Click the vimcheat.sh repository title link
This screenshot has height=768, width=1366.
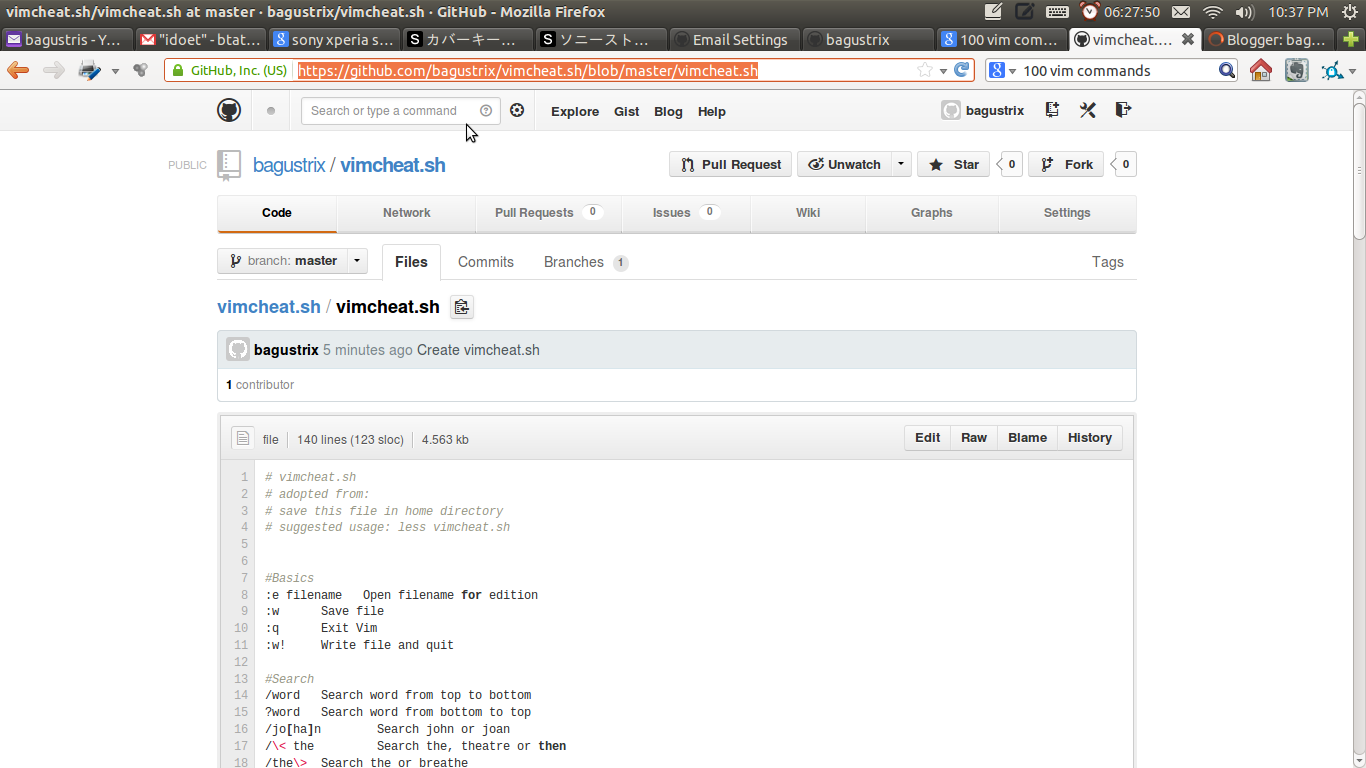coord(393,165)
